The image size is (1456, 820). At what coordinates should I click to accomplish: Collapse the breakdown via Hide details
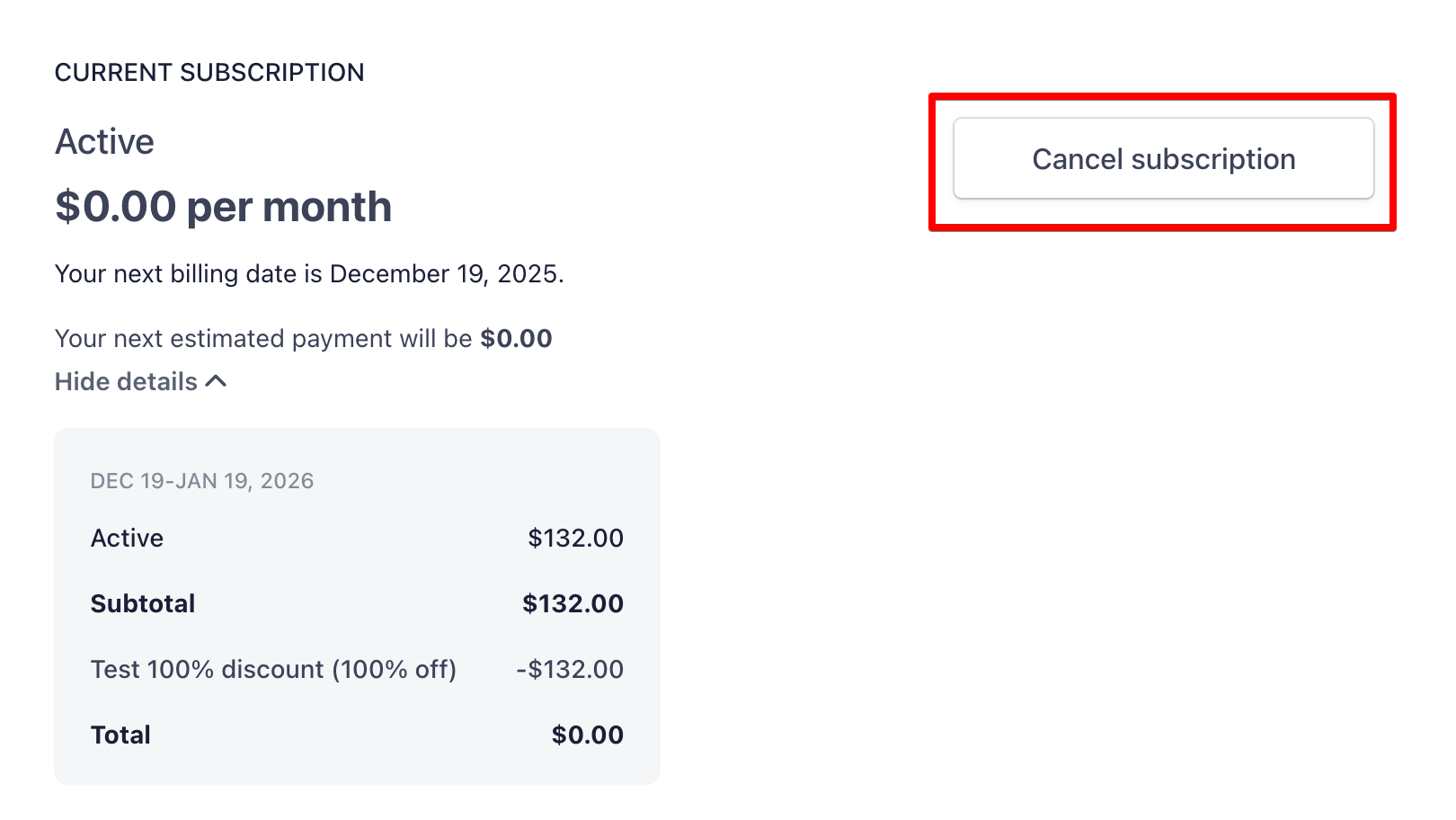point(126,382)
